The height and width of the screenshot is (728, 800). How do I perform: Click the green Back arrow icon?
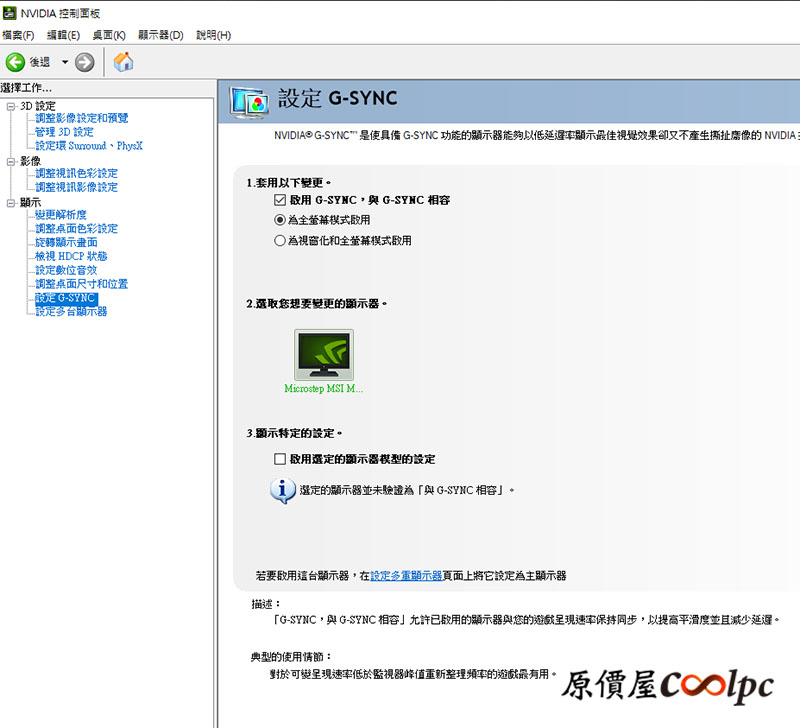(x=15, y=62)
